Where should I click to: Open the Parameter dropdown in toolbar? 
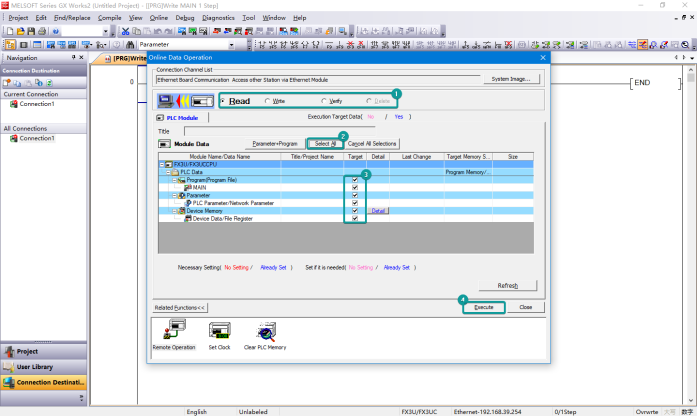(231, 45)
